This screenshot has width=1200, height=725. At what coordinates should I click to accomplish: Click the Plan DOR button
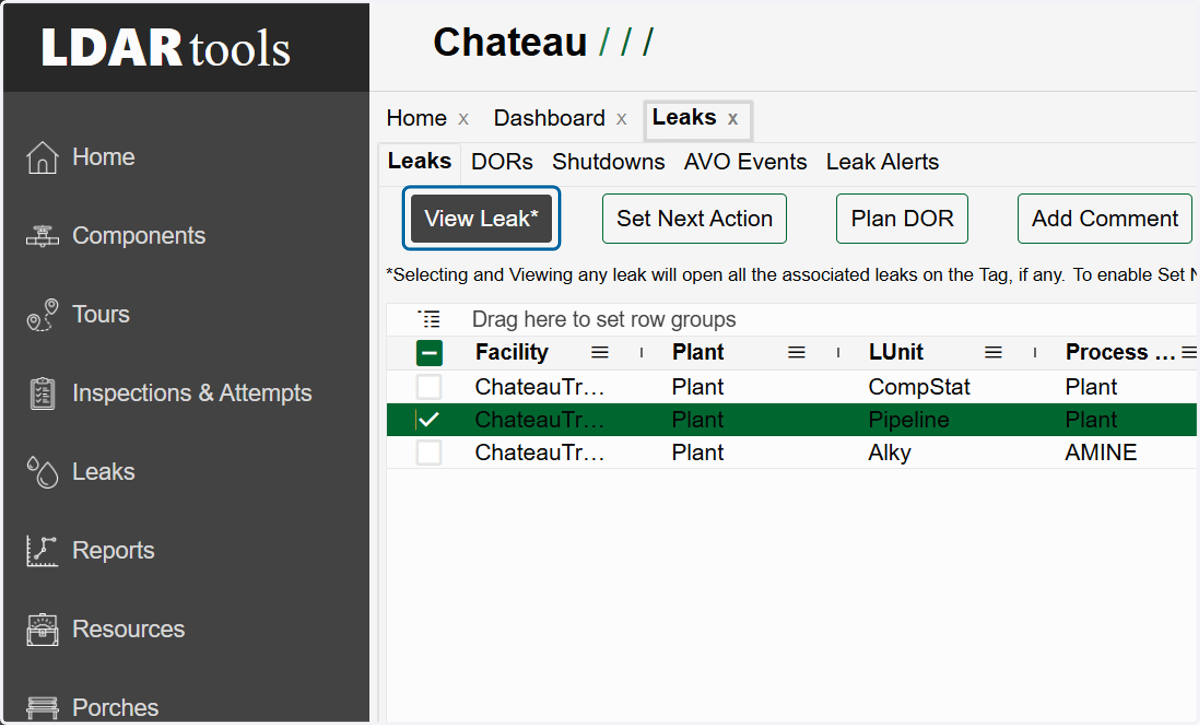click(x=902, y=218)
